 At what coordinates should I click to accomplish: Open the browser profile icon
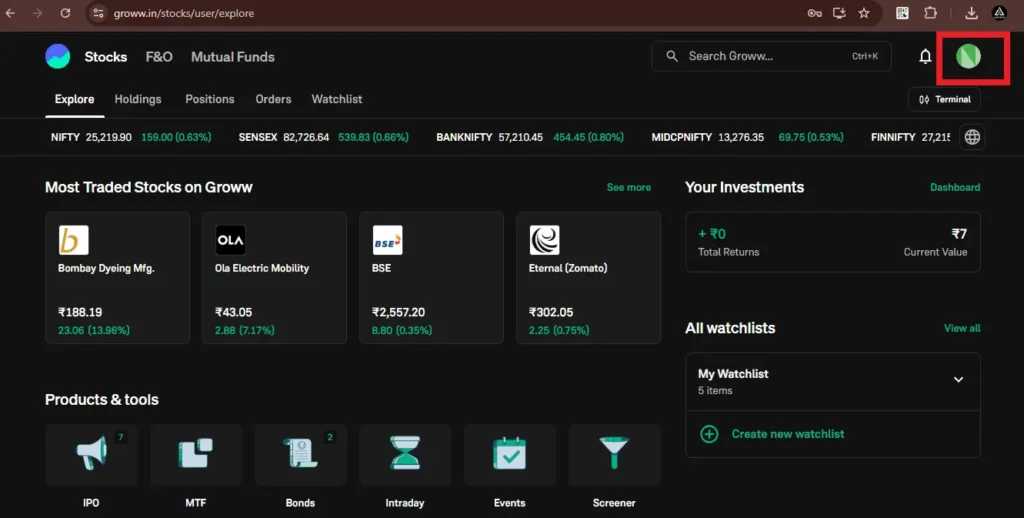pos(999,13)
